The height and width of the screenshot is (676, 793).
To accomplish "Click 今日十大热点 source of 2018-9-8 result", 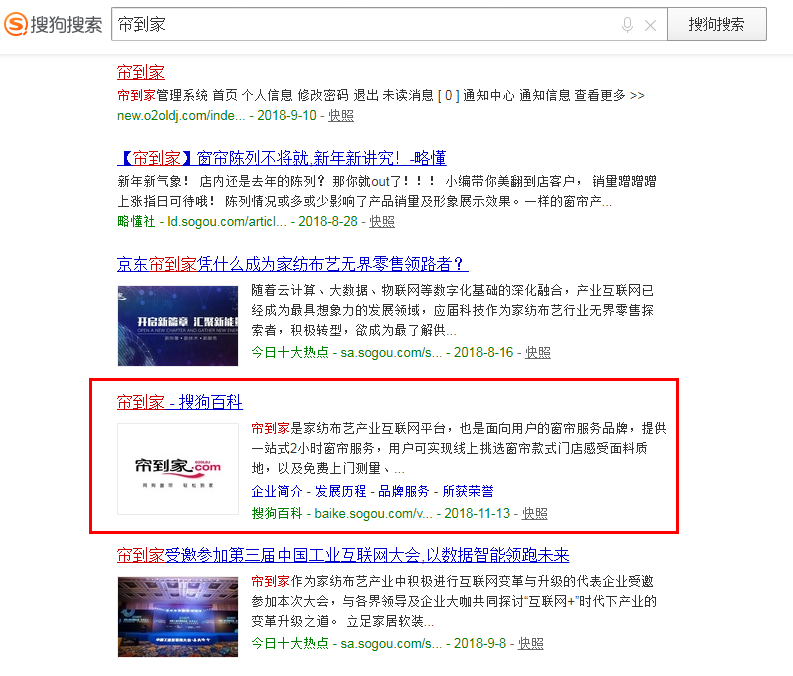I will 290,644.
